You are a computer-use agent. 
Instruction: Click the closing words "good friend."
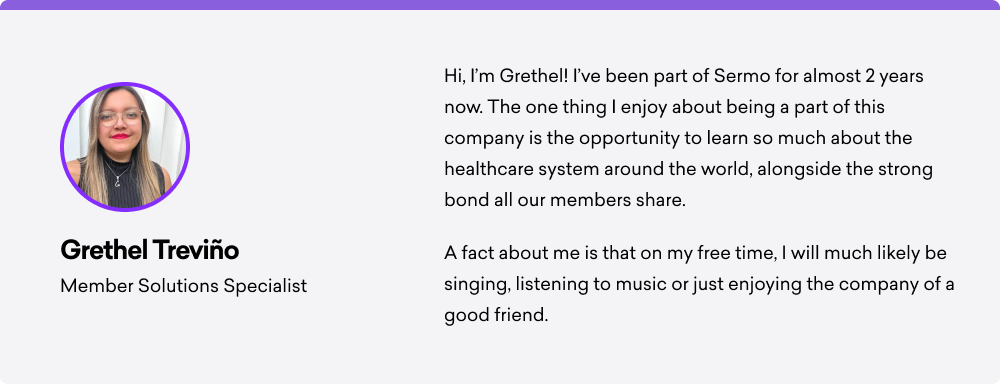(x=496, y=315)
